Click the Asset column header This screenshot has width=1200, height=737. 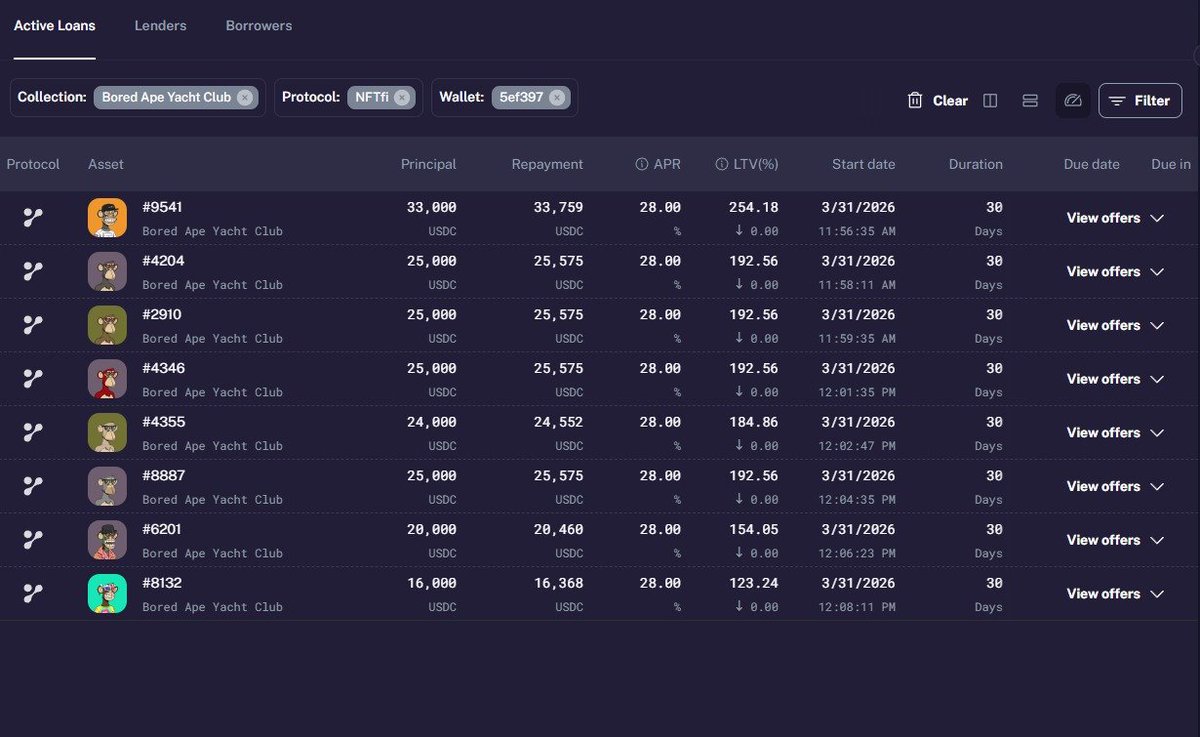(106, 164)
